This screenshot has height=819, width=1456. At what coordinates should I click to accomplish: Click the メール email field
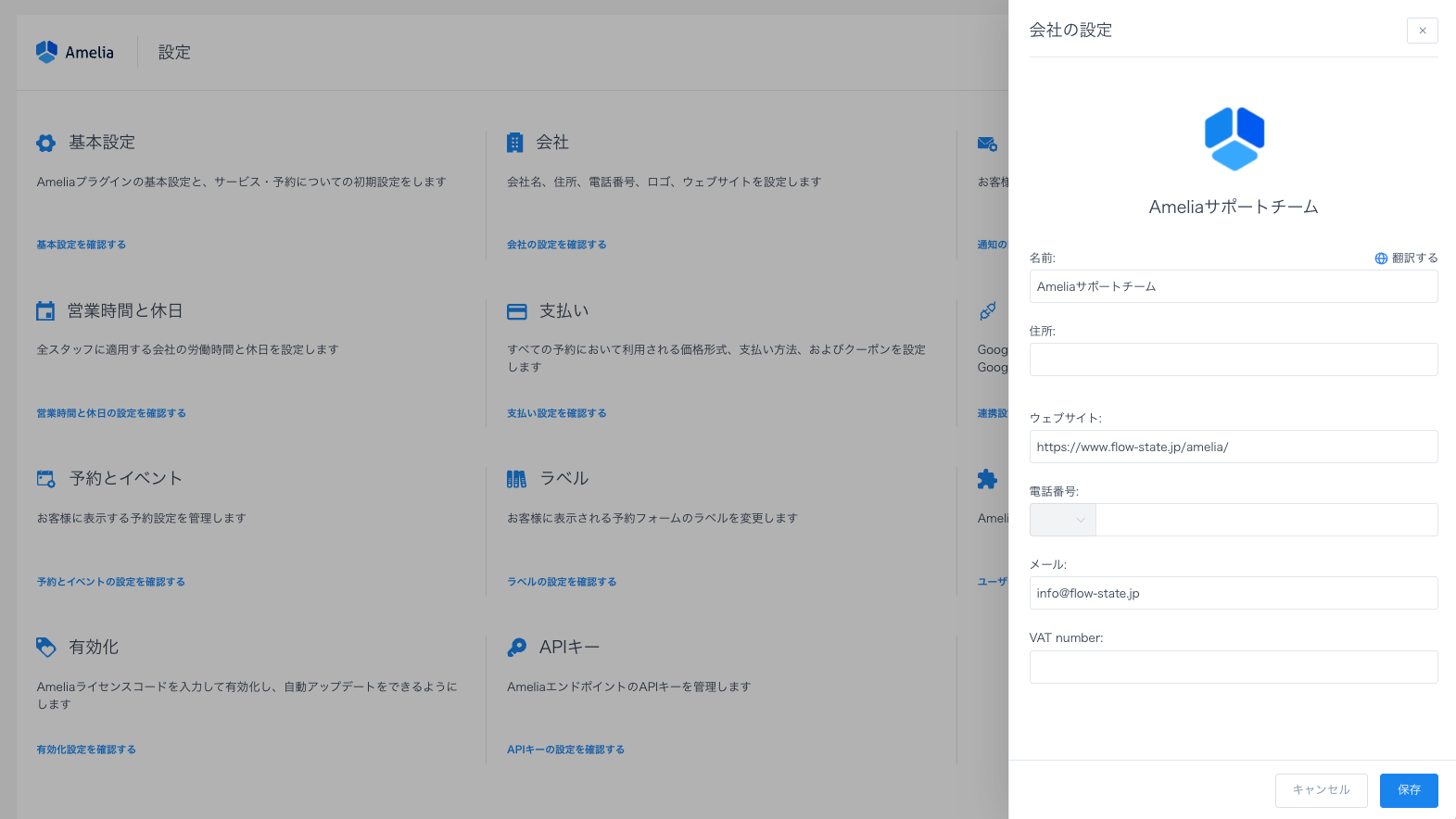[1233, 593]
